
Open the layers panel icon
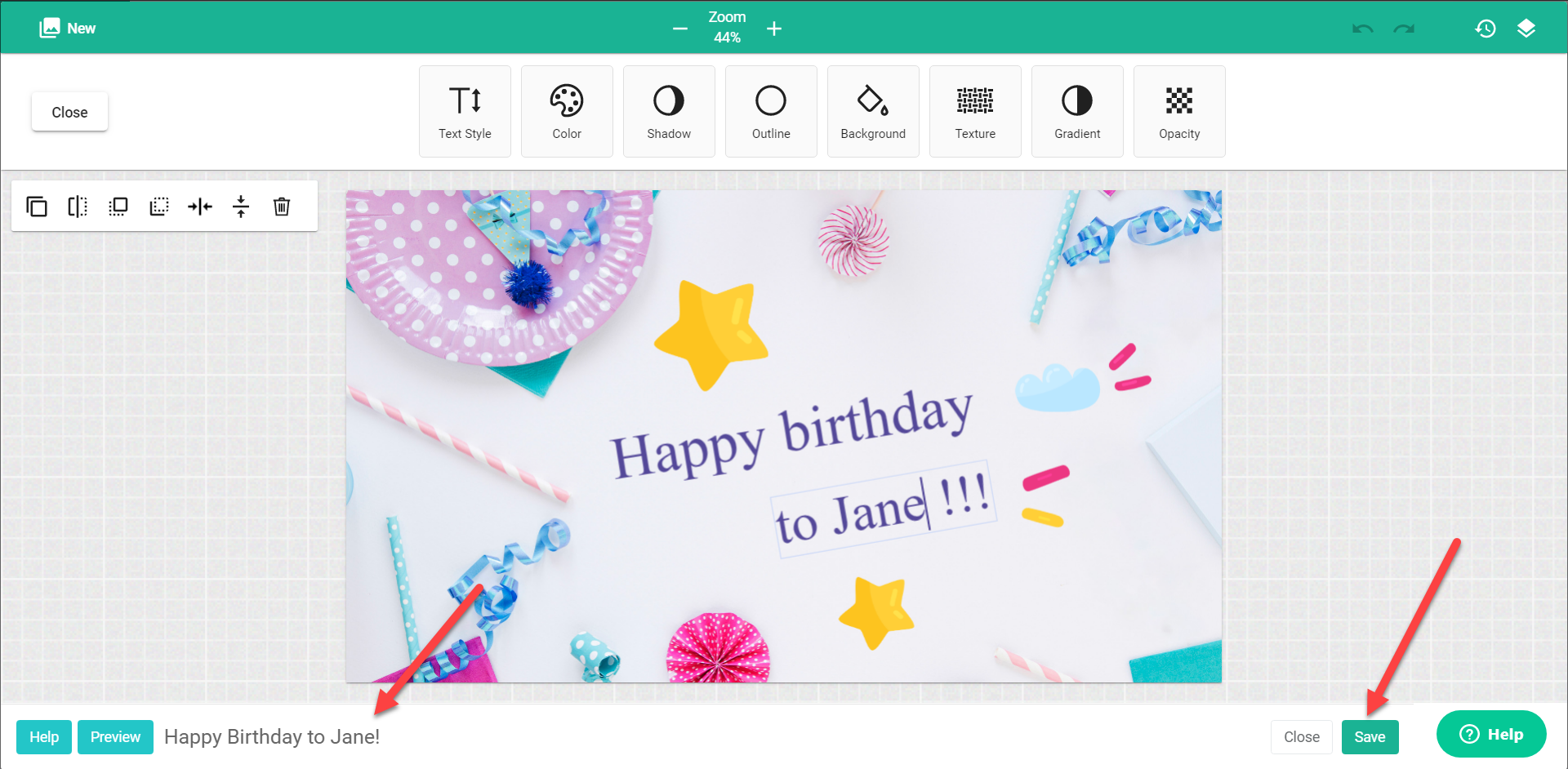(x=1526, y=29)
